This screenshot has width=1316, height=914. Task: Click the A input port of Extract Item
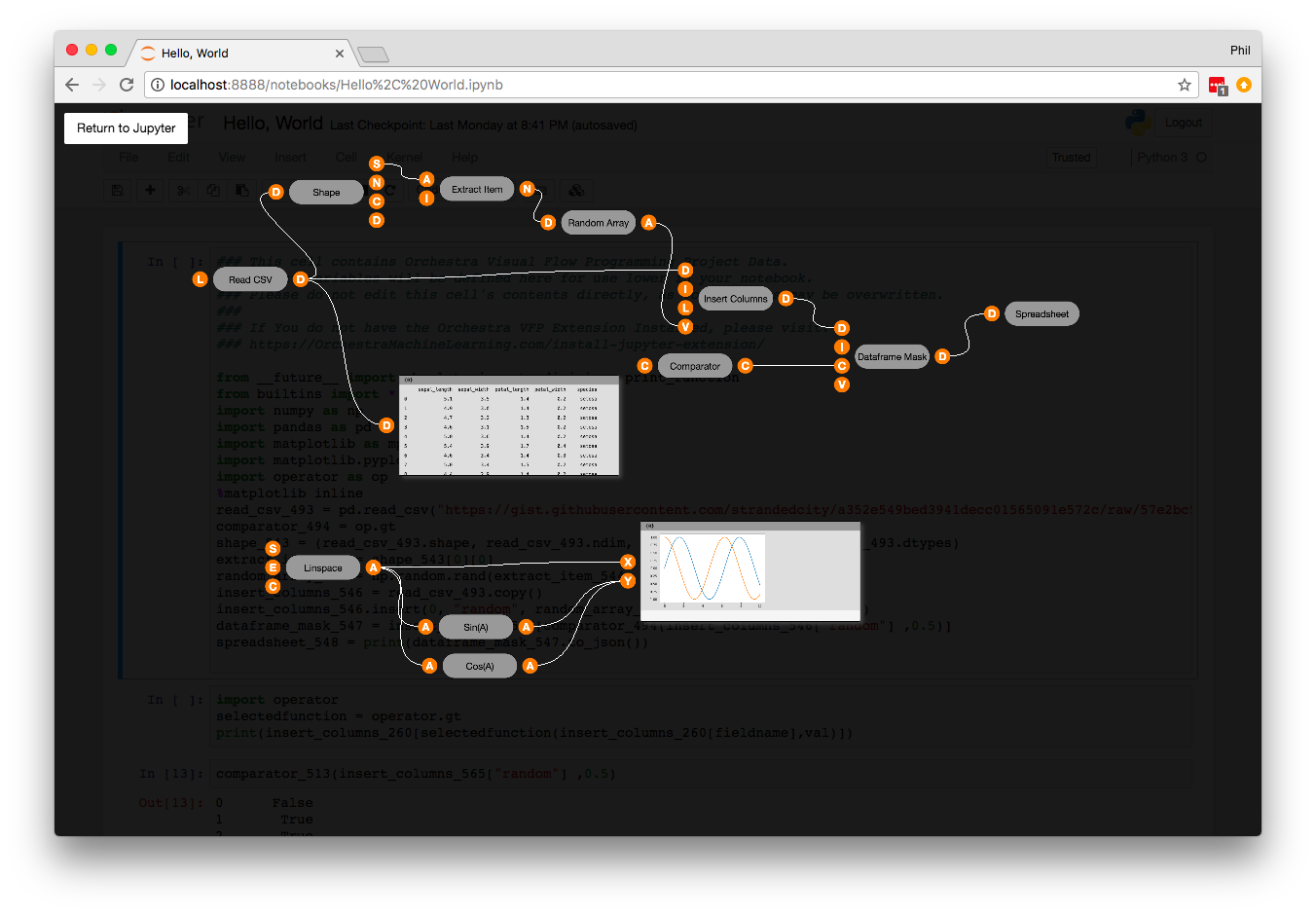pos(426,179)
